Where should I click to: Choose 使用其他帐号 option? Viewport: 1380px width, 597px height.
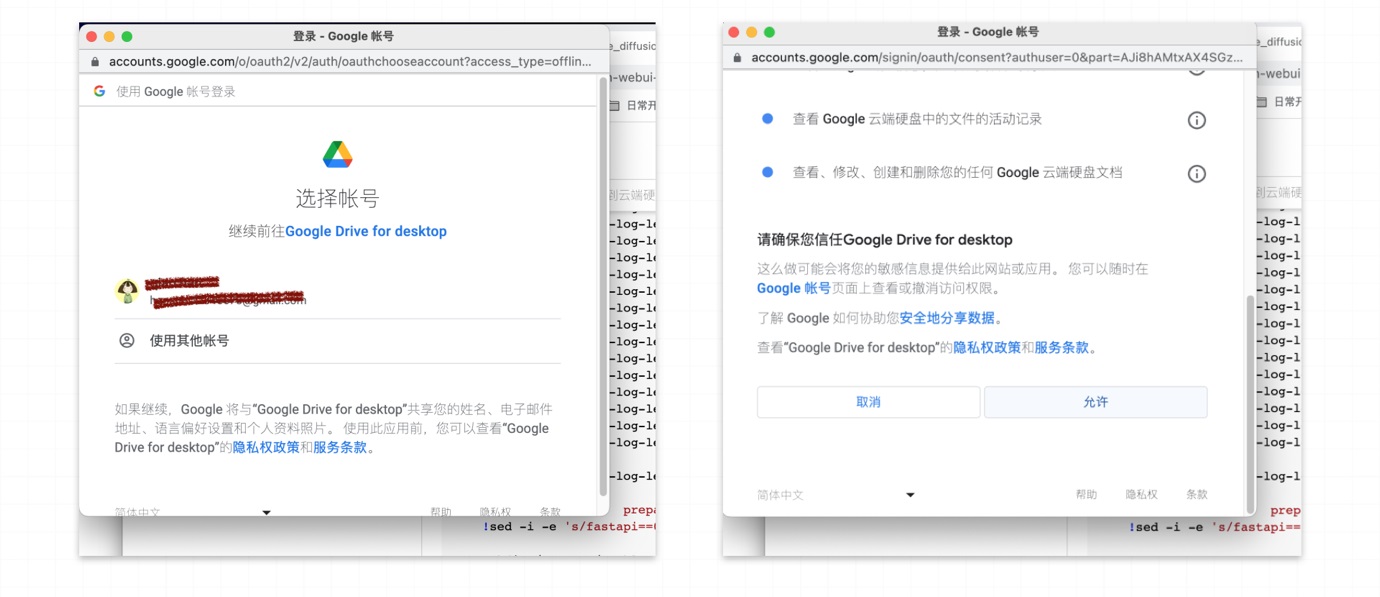pos(189,341)
